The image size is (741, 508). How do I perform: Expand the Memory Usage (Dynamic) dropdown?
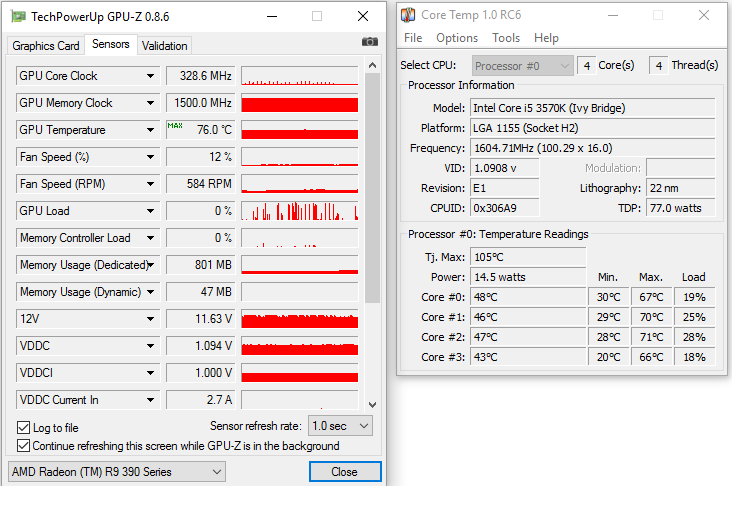coord(150,292)
